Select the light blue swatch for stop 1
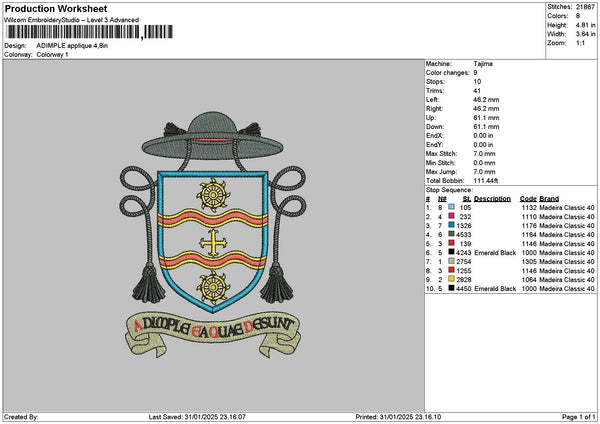Image resolution: width=600 pixels, height=424 pixels. tap(452, 206)
